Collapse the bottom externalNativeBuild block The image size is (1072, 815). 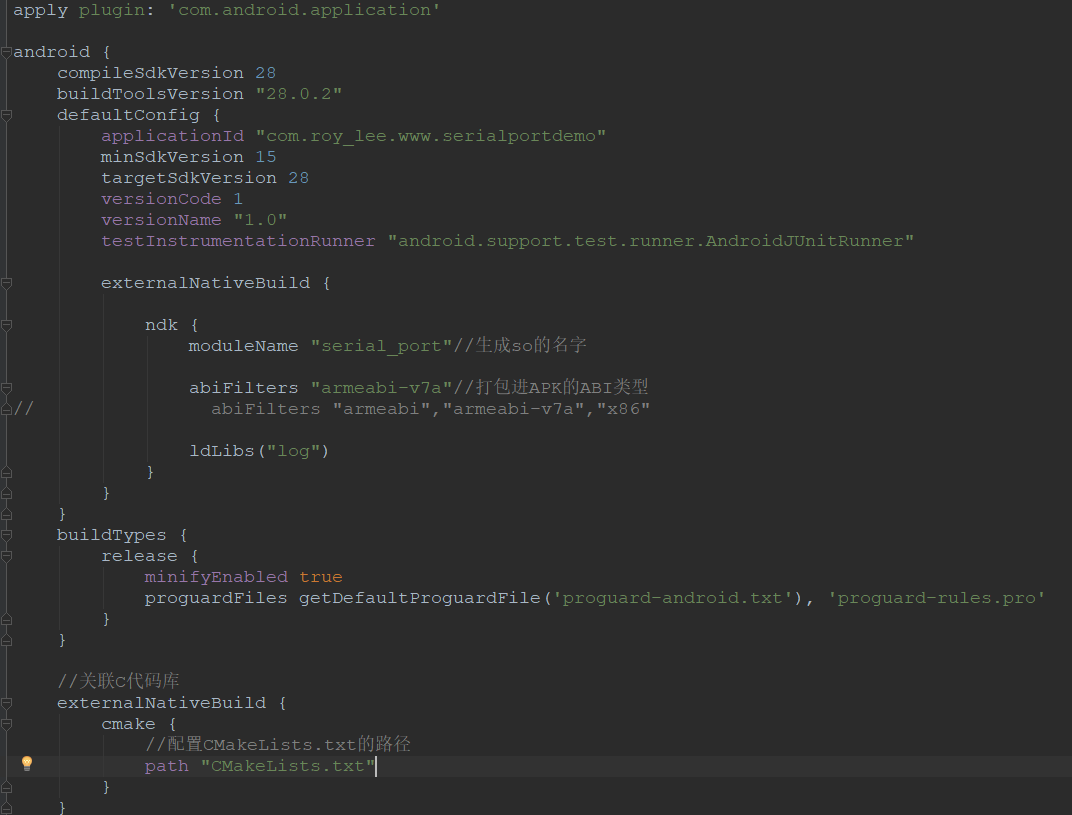point(6,702)
